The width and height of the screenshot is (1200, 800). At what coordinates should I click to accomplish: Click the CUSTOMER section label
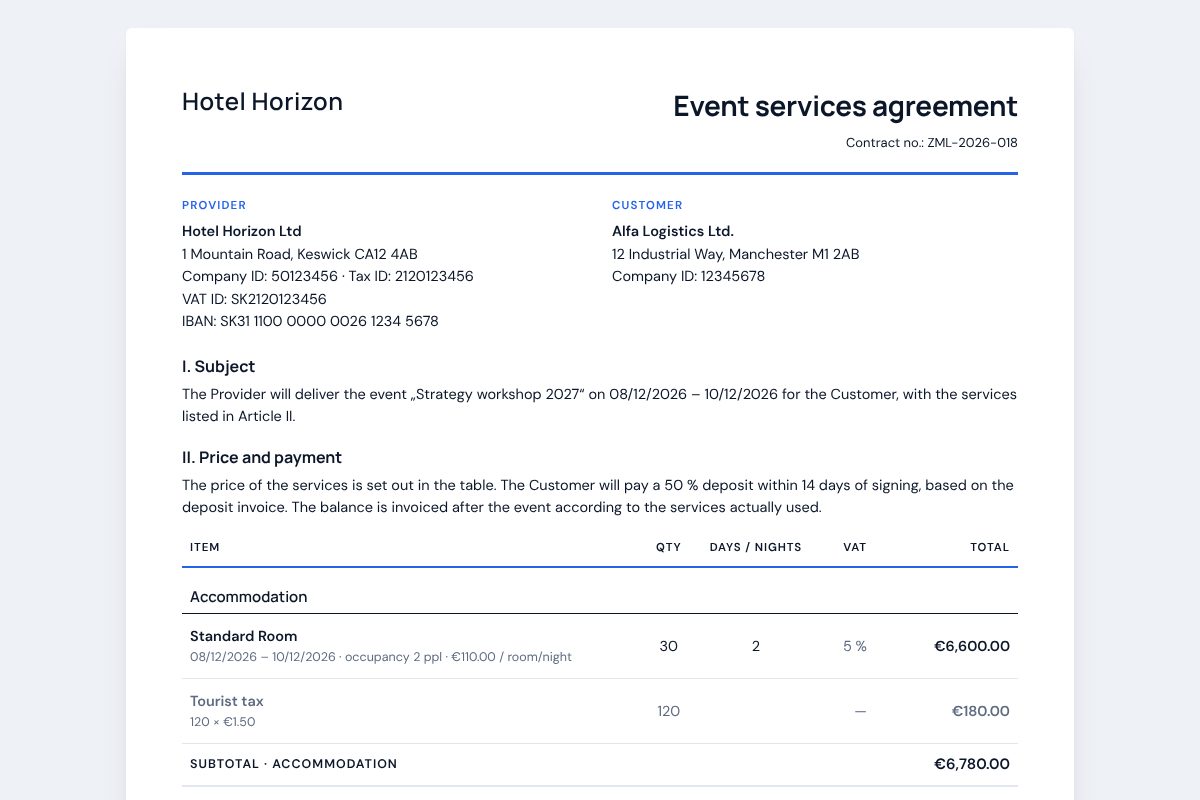click(x=647, y=205)
